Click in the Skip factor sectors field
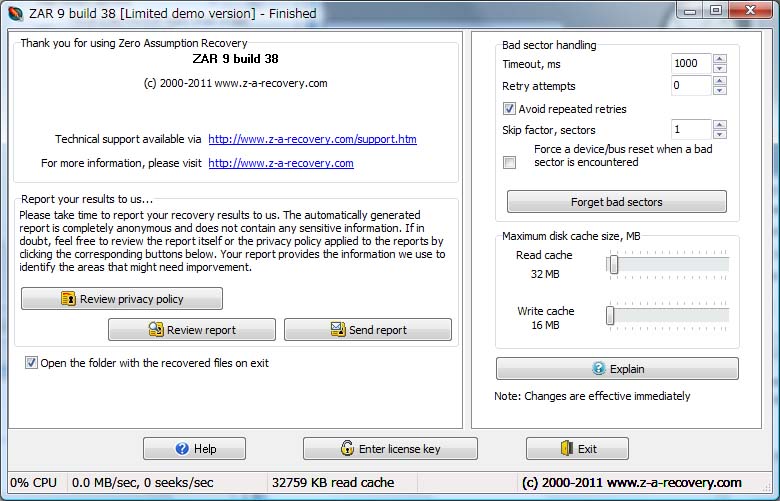Viewport: 780px width, 501px height. (691, 129)
